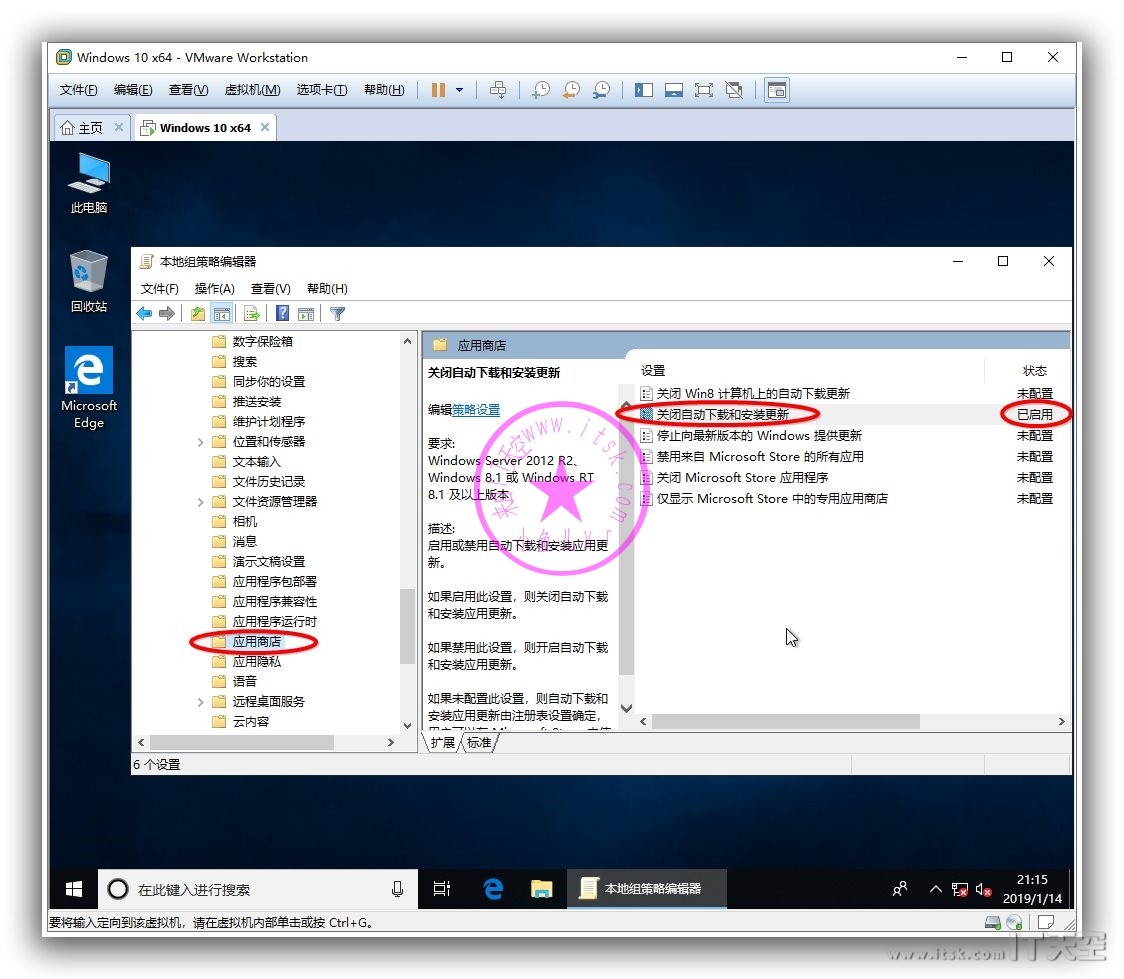Image resolution: width=1124 pixels, height=979 pixels.
Task: Open Task View from the taskbar
Action: (442, 889)
